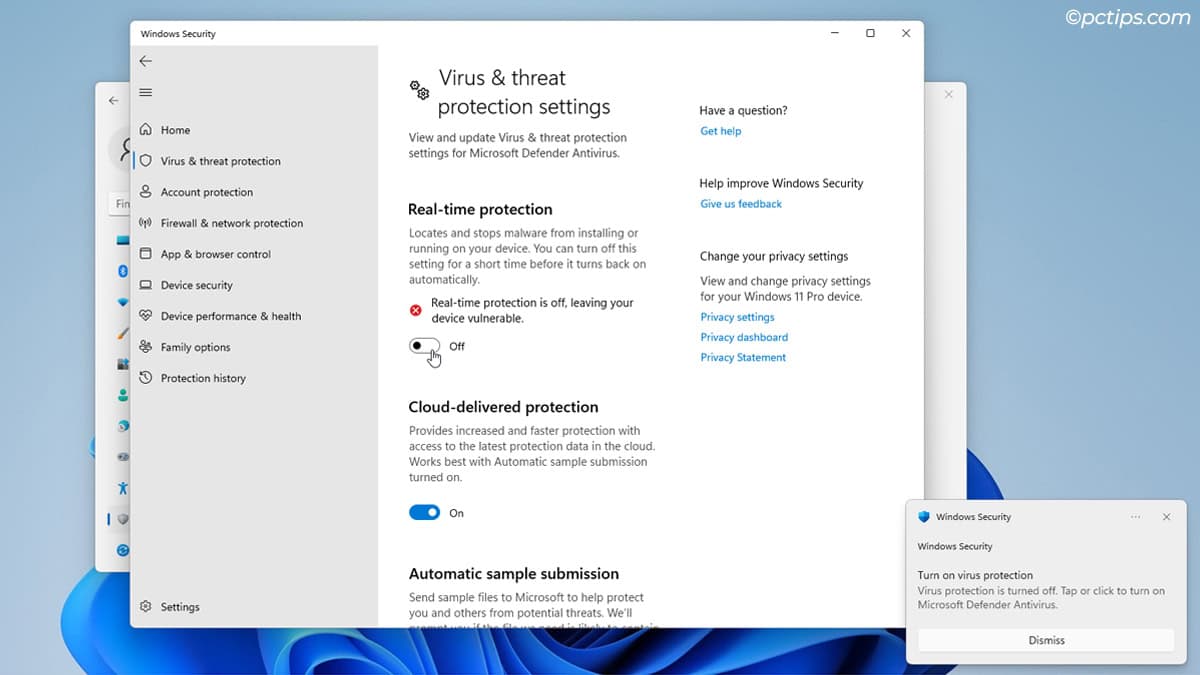This screenshot has width=1200, height=675.
Task: Open the Privacy dashboard link
Action: coord(744,337)
